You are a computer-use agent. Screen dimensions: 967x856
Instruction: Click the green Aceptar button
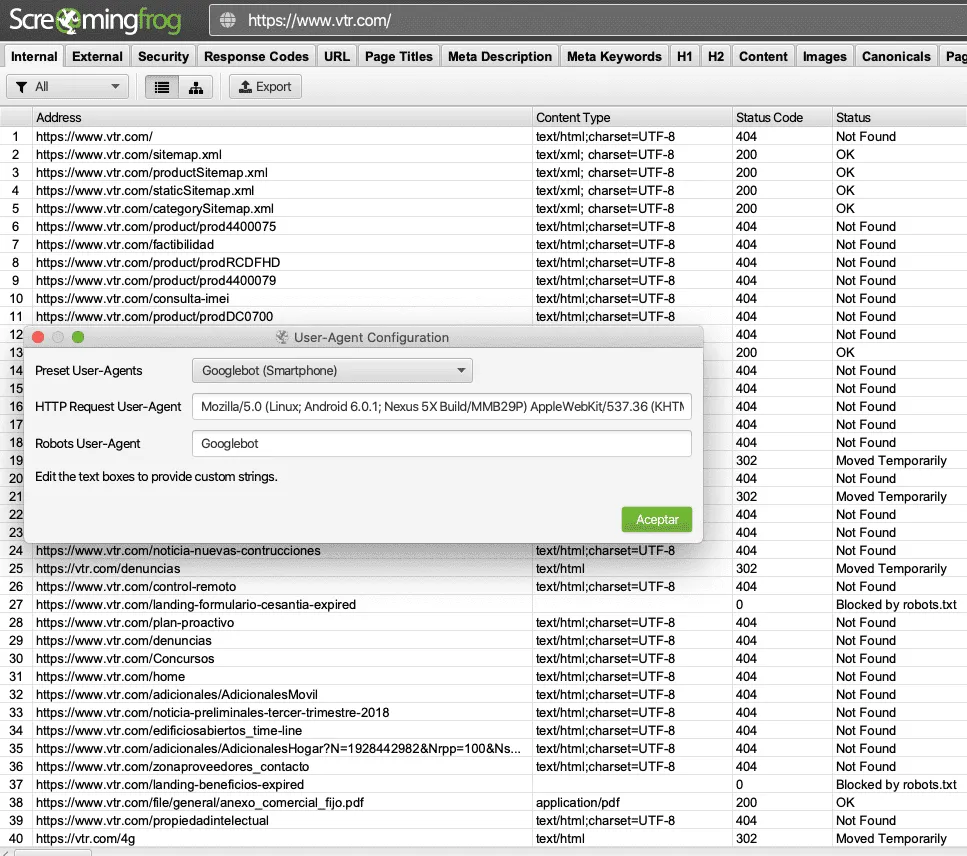coord(657,519)
